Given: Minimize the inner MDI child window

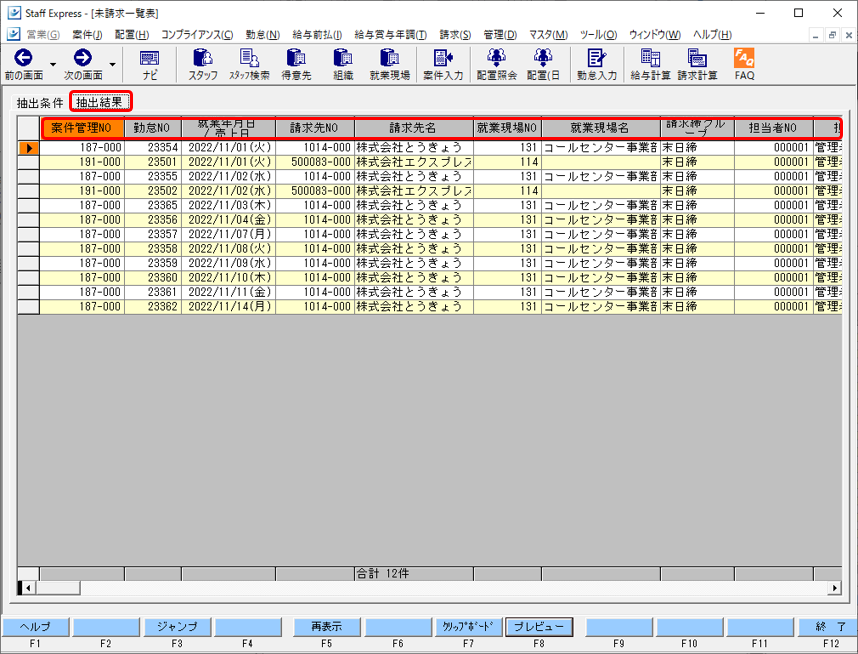Looking at the screenshot, I should [x=816, y=35].
